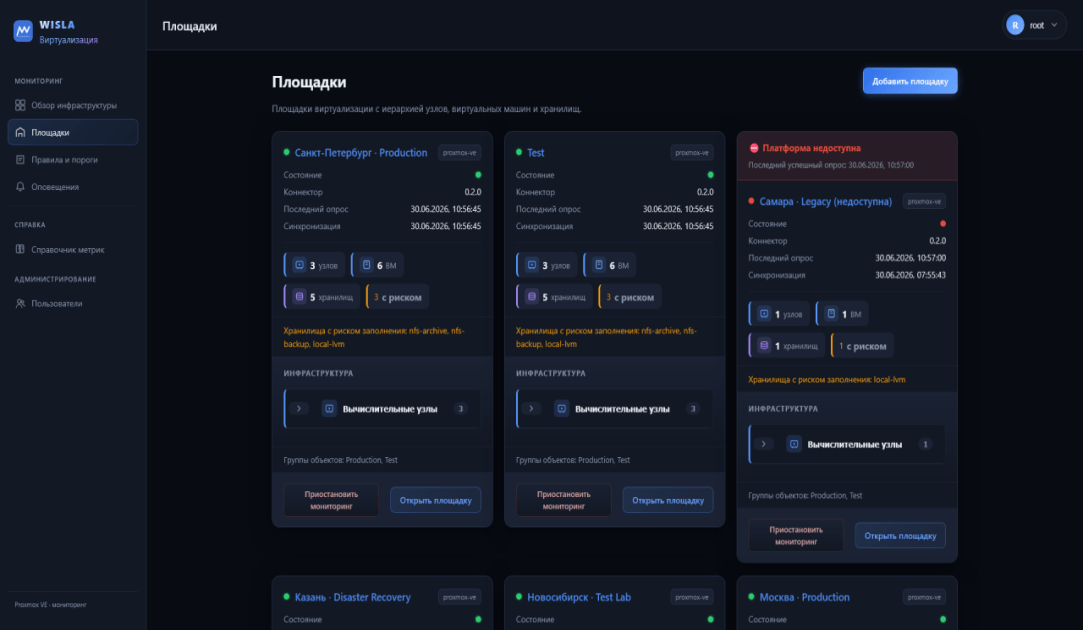Click the Добавить площадку button

tap(910, 81)
